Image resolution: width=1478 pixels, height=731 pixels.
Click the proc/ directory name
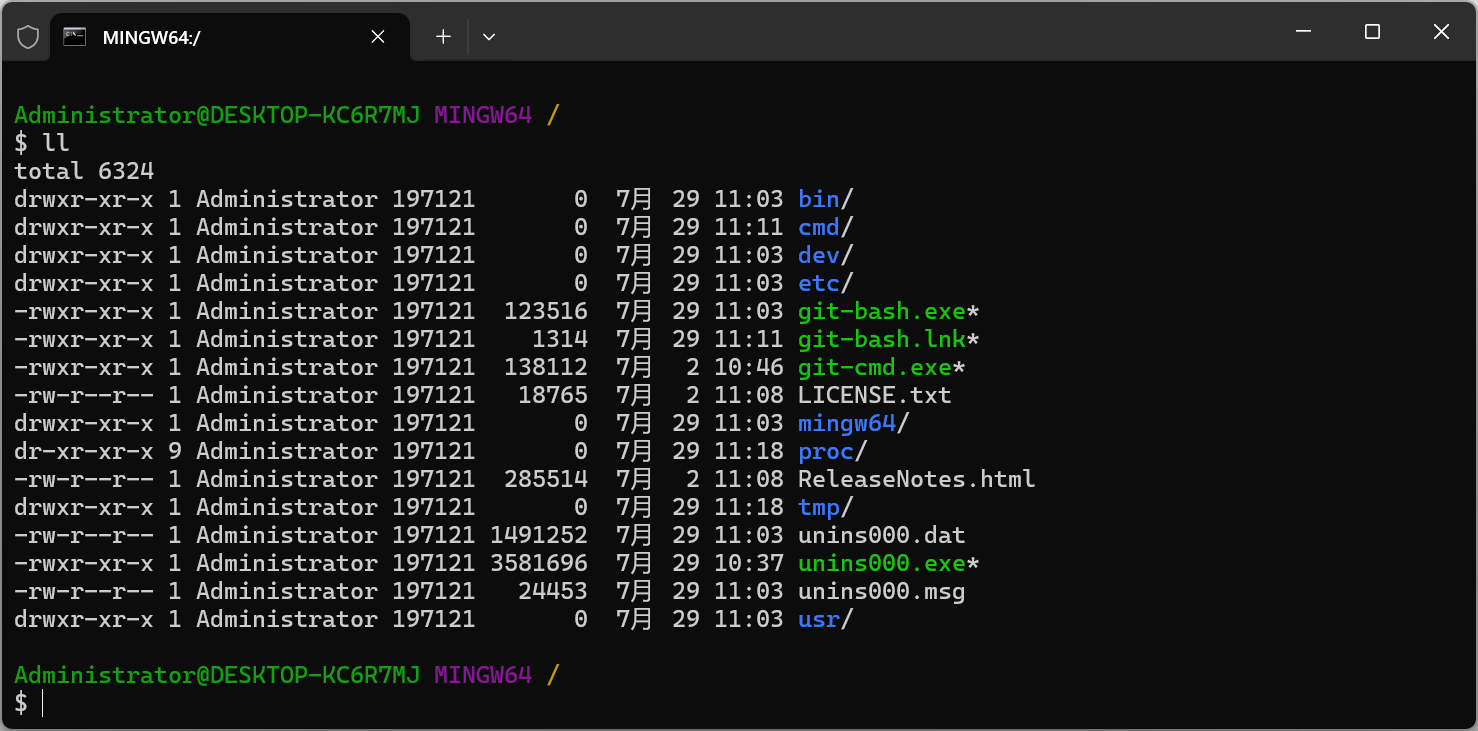tap(832, 451)
